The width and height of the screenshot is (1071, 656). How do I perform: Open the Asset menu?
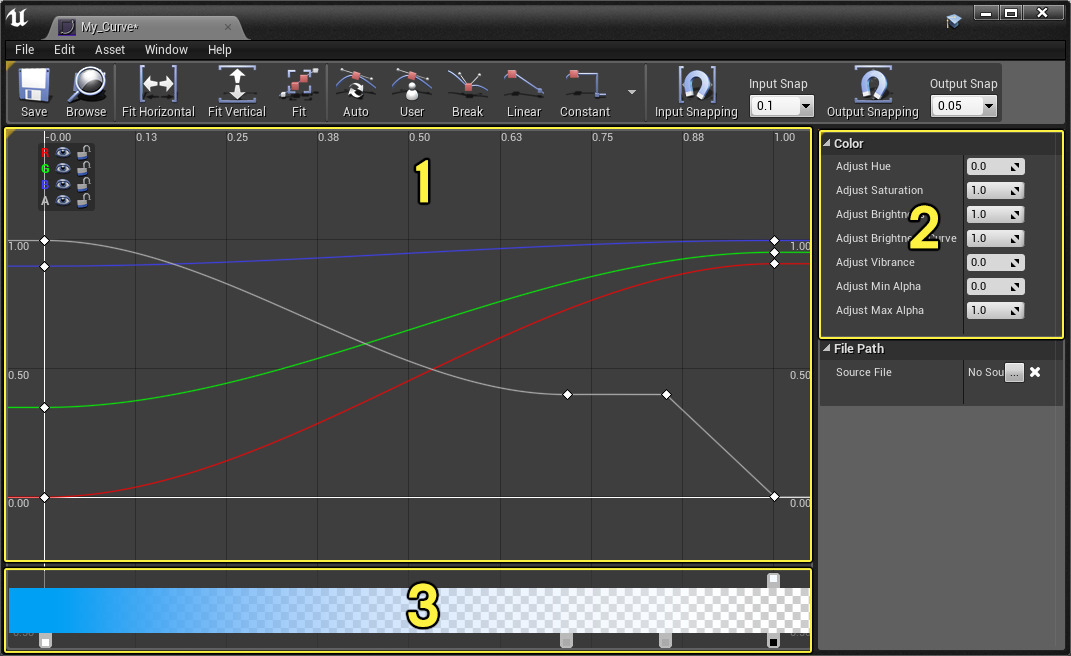[x=110, y=49]
